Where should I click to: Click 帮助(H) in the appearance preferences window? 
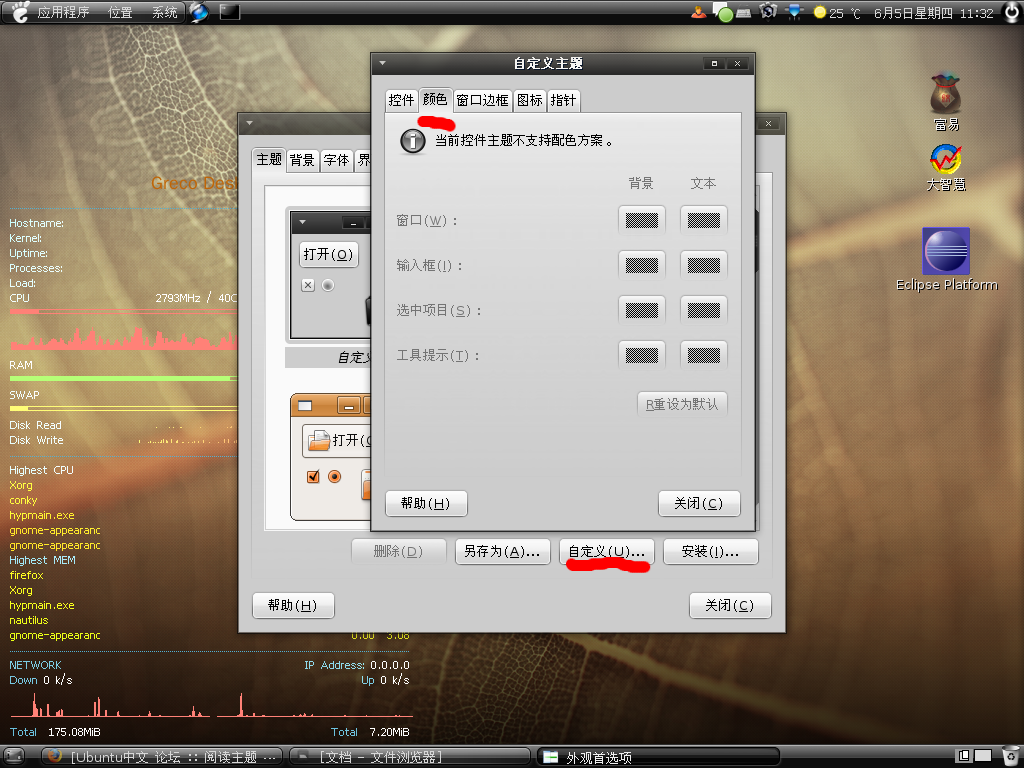(293, 606)
